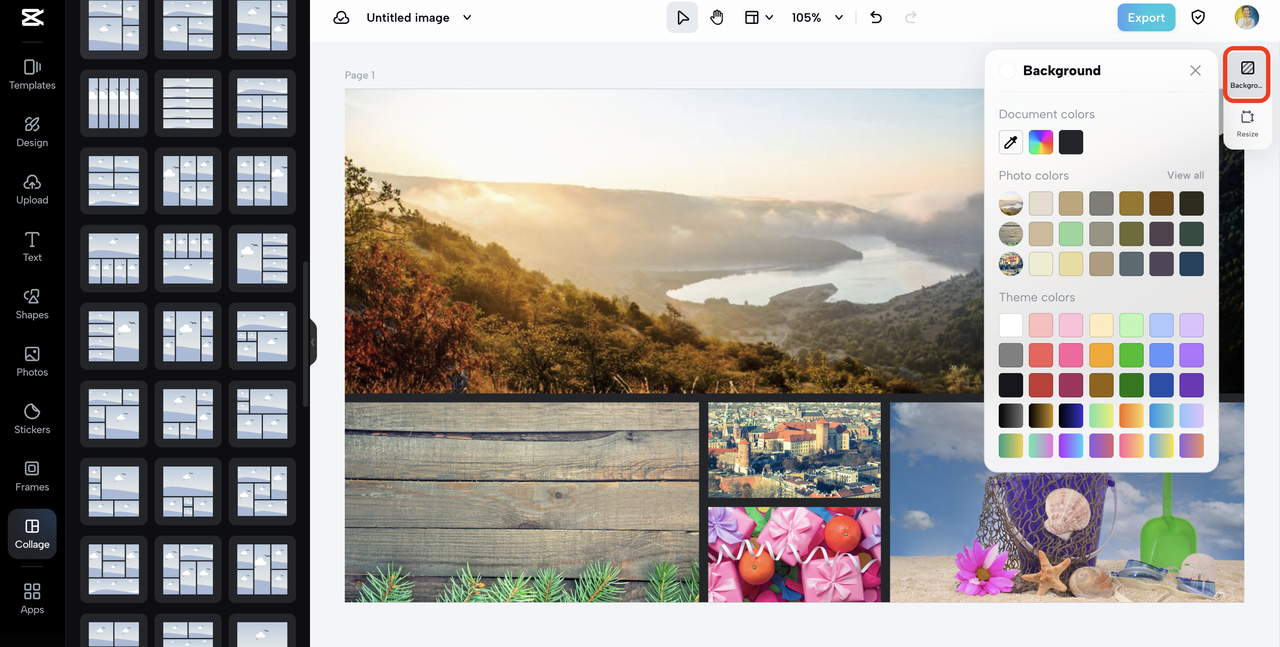Open the Photos sidebar tab
Screen dimensions: 1280x647
pyautogui.click(x=32, y=361)
